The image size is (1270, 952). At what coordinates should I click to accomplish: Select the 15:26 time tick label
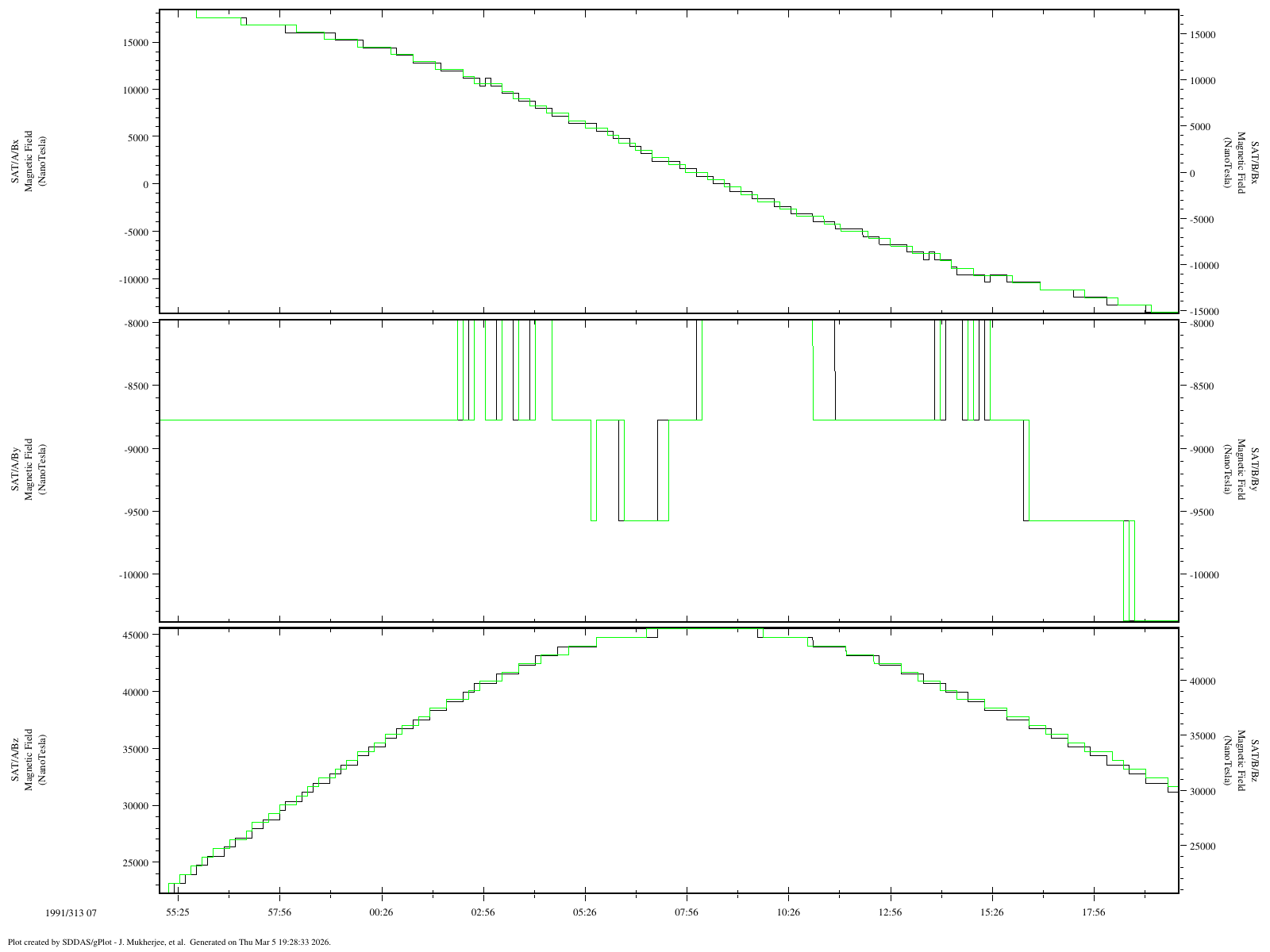point(991,912)
